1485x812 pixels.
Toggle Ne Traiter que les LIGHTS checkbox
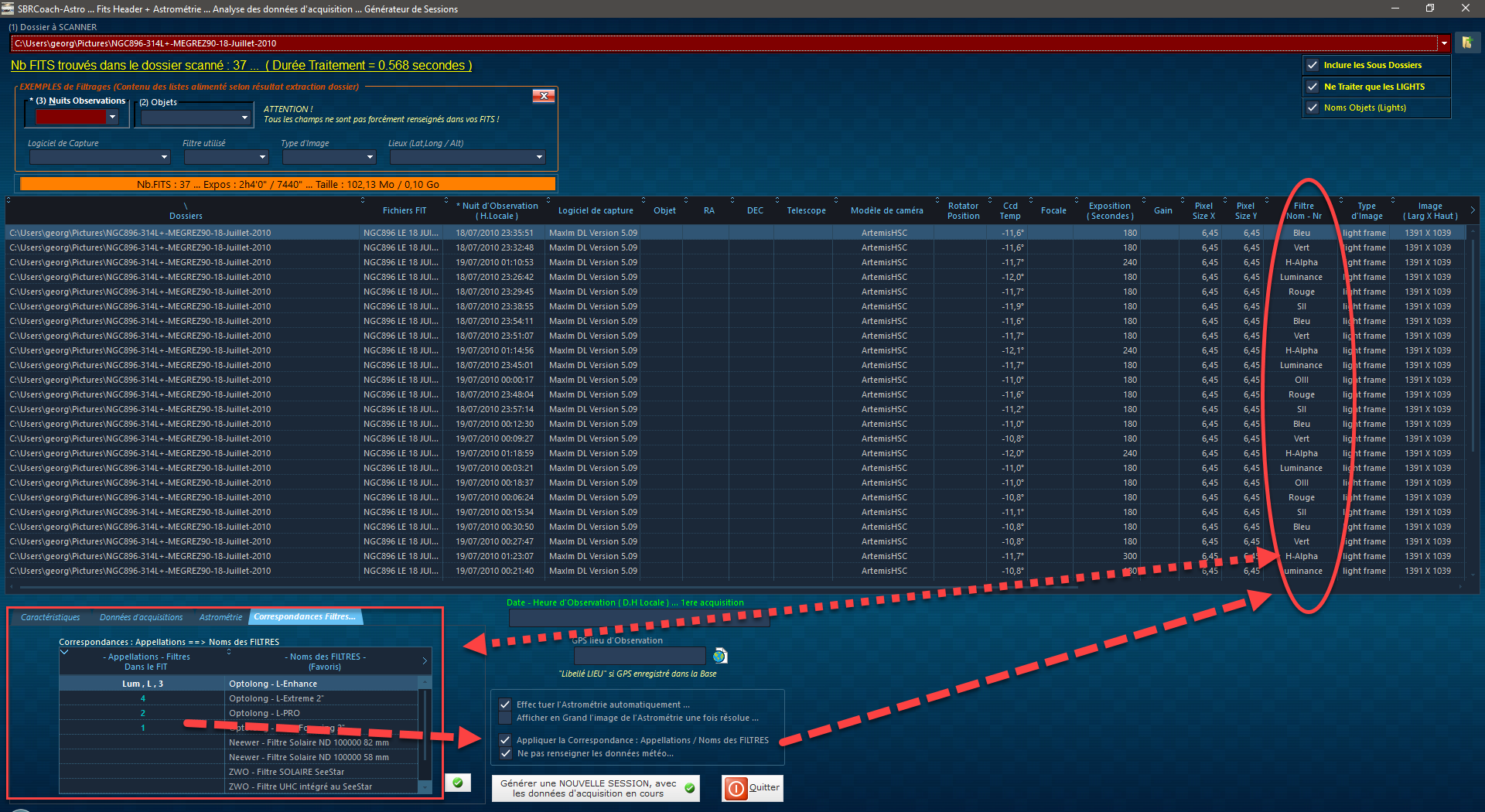click(x=1313, y=87)
